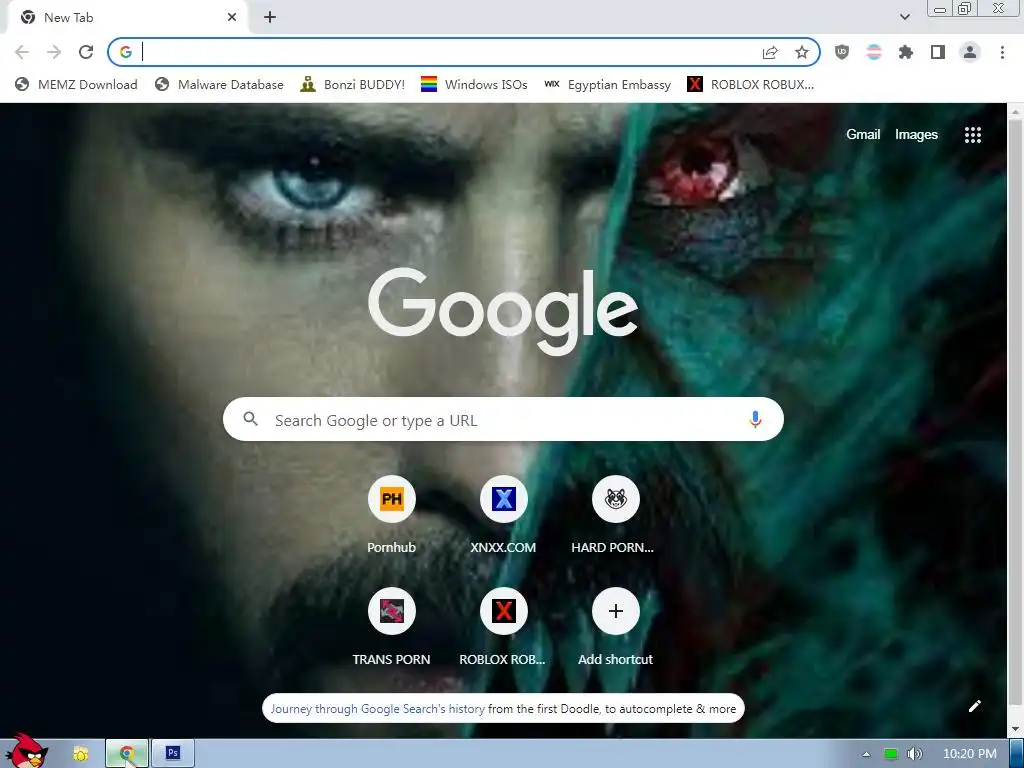This screenshot has width=1024, height=768.
Task: Open the ROBLOX ROB... shortcut tile
Action: [503, 627]
